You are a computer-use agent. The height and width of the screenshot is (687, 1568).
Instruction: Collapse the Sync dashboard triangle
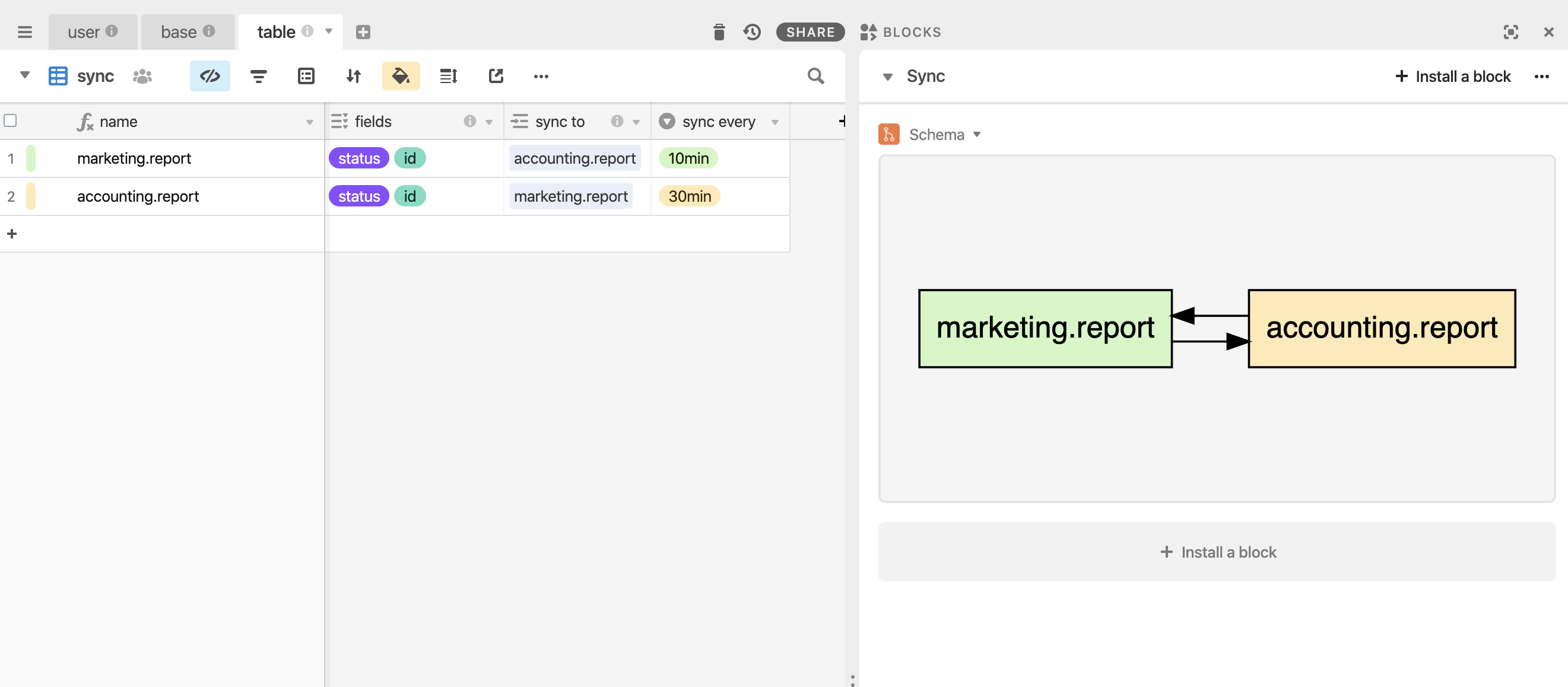point(887,77)
